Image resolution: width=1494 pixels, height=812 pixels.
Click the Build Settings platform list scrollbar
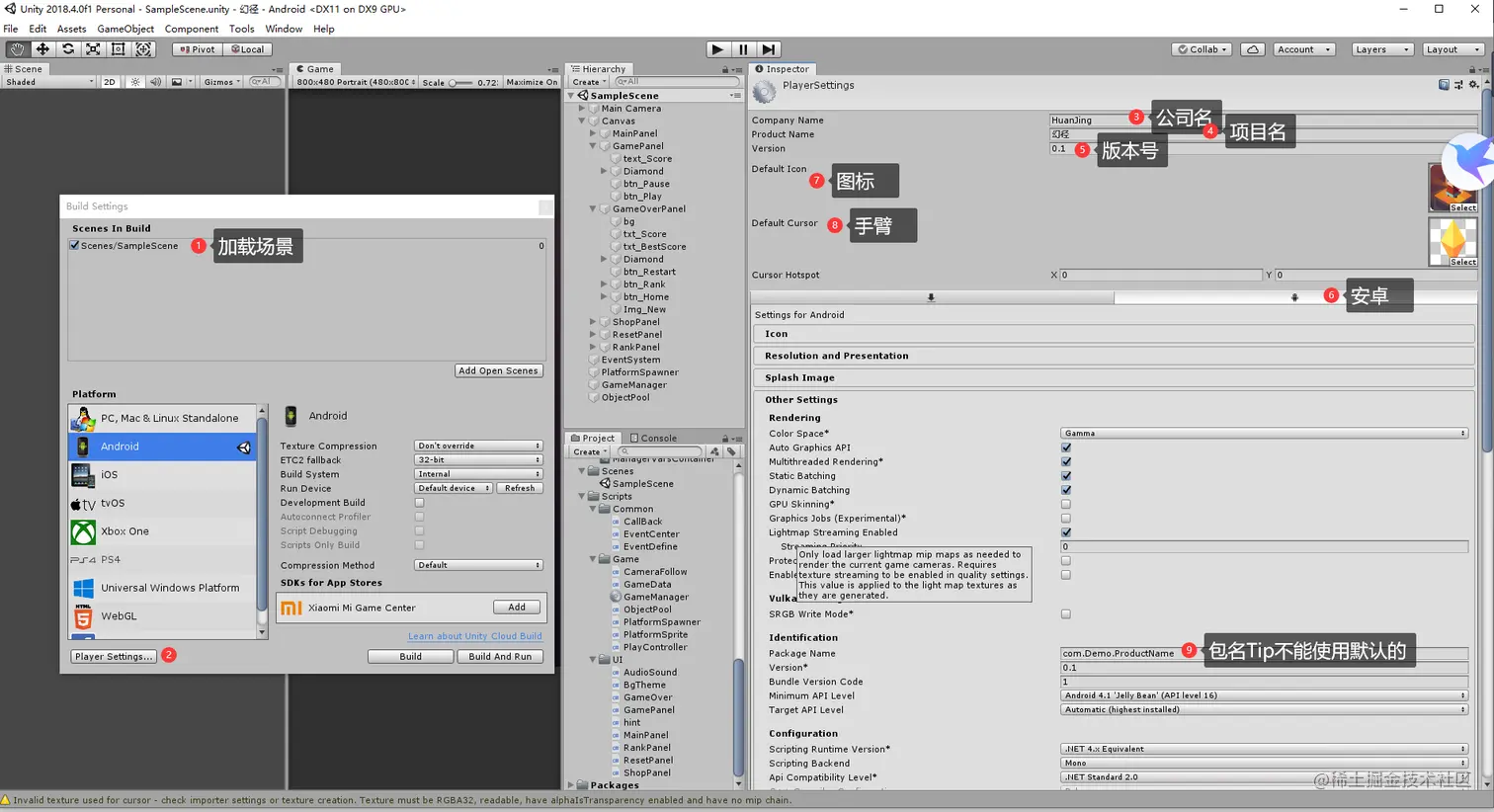coord(262,522)
